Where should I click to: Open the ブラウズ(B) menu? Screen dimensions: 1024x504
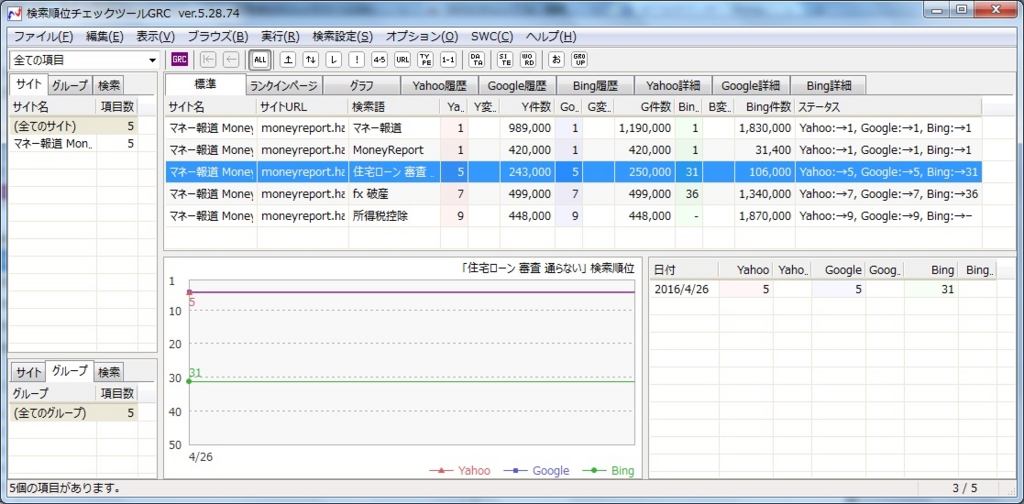tap(217, 37)
